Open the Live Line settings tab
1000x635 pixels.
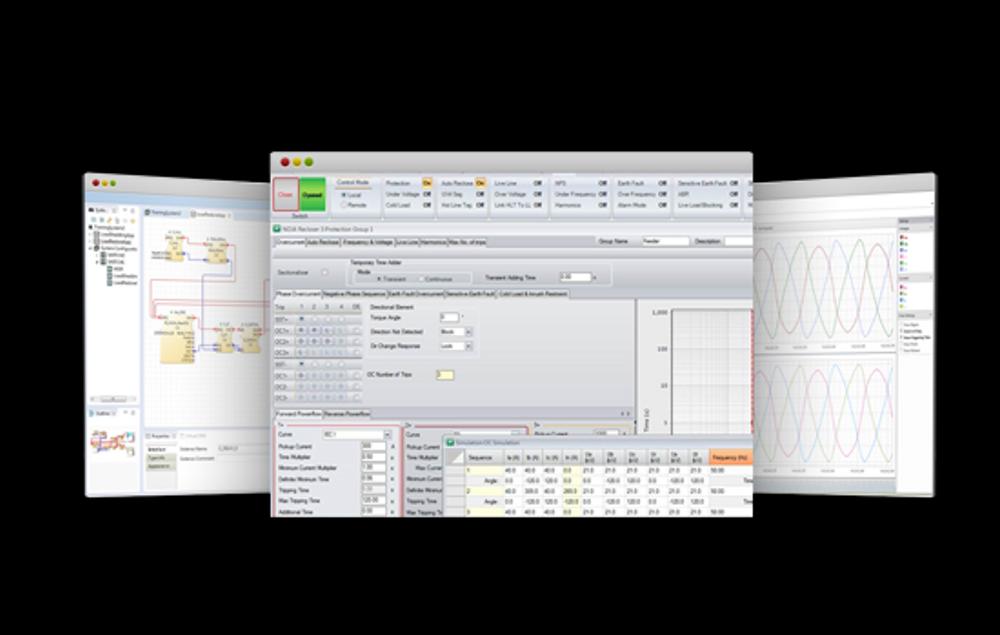point(407,242)
